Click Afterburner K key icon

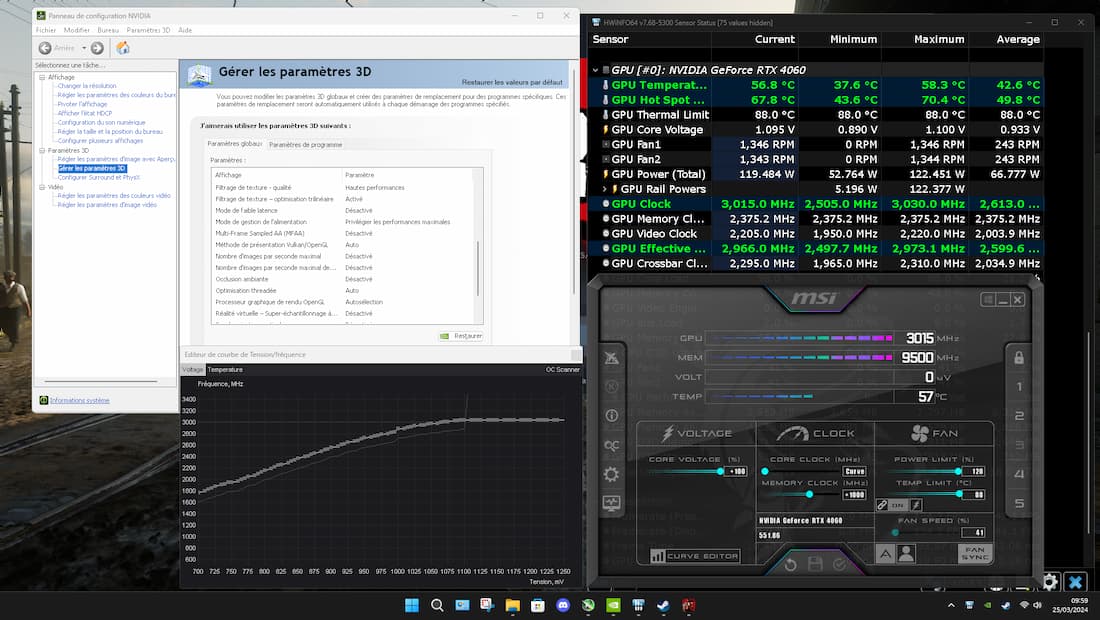pyautogui.click(x=612, y=386)
